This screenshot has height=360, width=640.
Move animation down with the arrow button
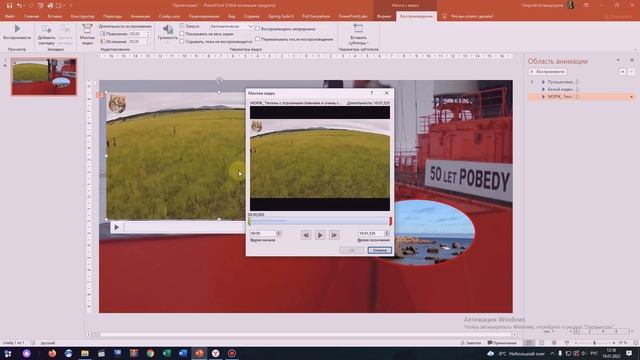pos(631,72)
